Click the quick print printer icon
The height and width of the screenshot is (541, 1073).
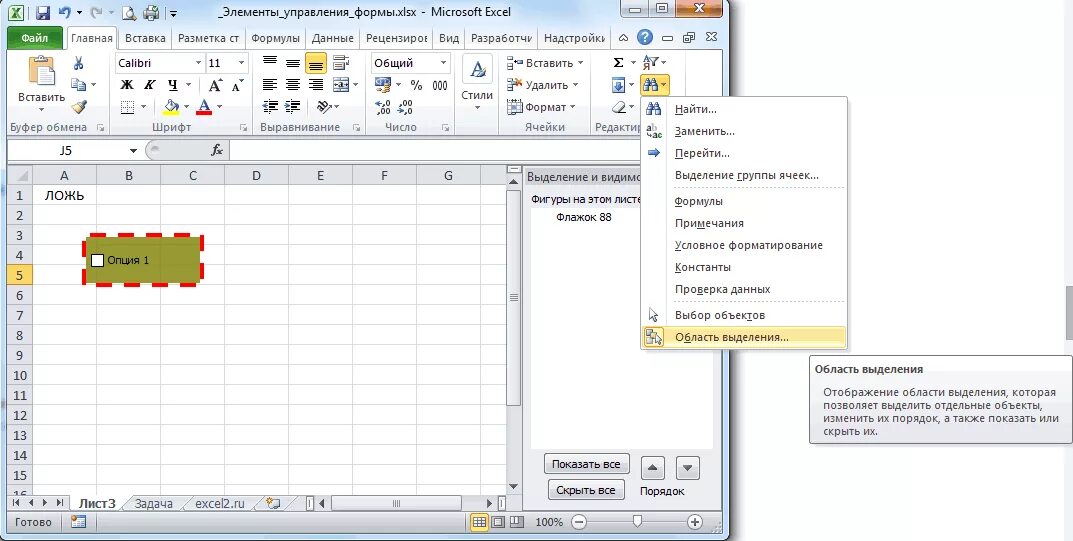click(151, 12)
